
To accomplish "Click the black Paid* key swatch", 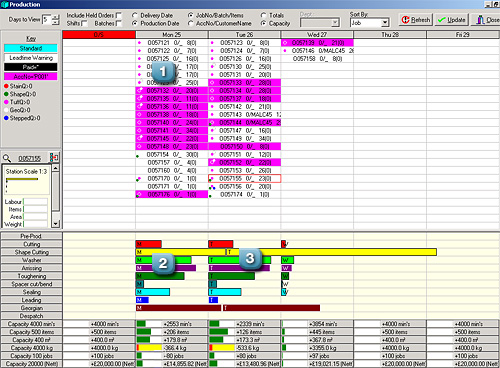I will pyautogui.click(x=31, y=67).
